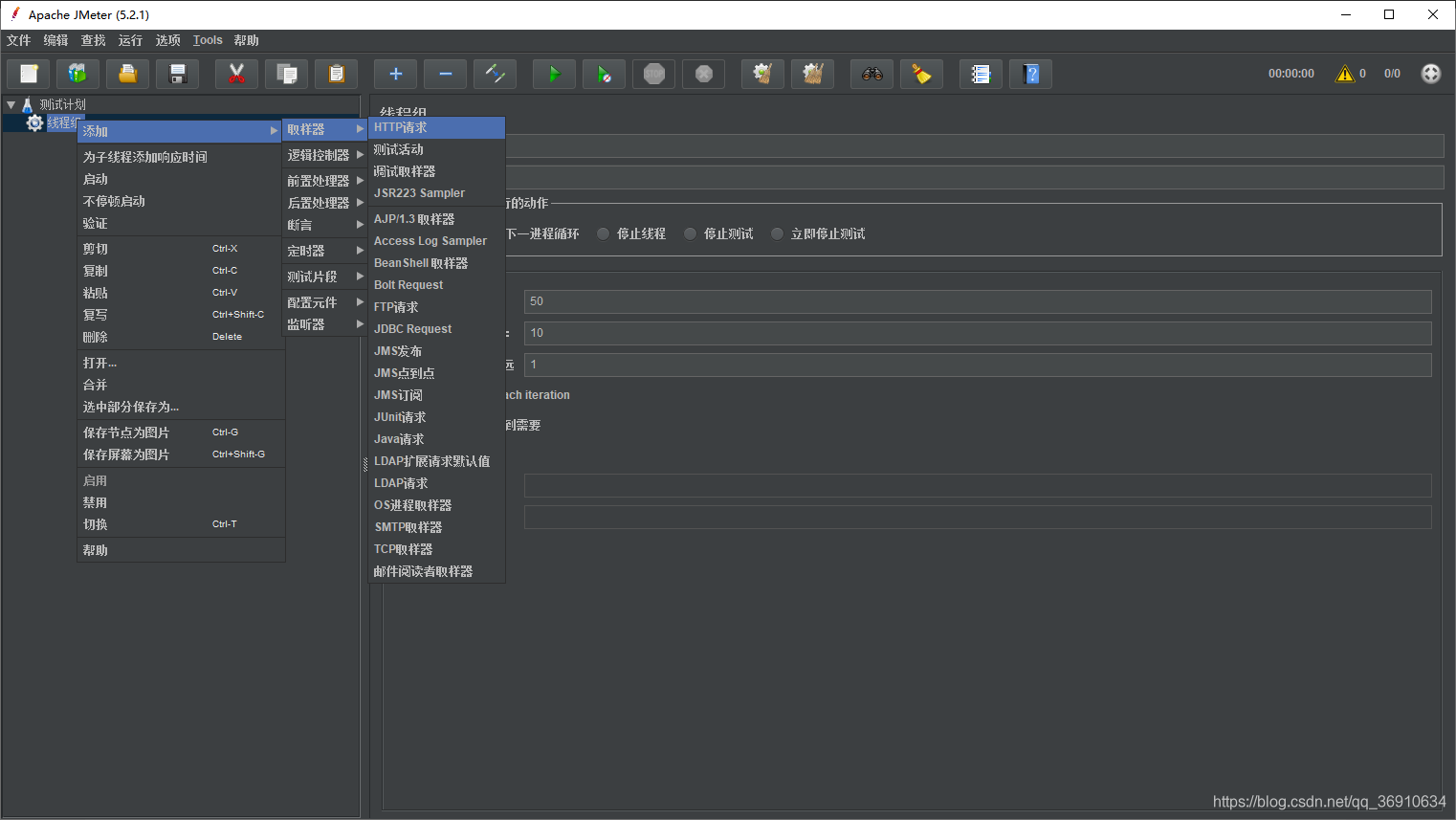The width and height of the screenshot is (1456, 820).
Task: Click the Search binoculars icon
Action: pyautogui.click(x=872, y=74)
